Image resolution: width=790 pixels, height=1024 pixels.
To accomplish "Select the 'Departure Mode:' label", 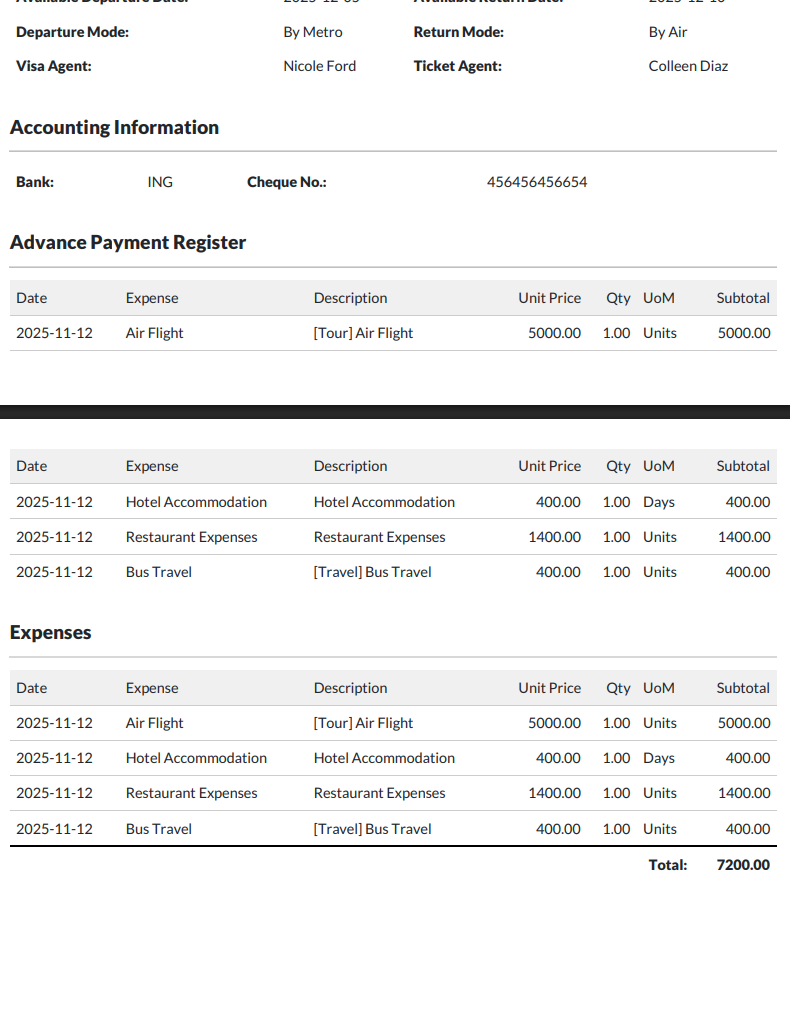I will [x=72, y=32].
